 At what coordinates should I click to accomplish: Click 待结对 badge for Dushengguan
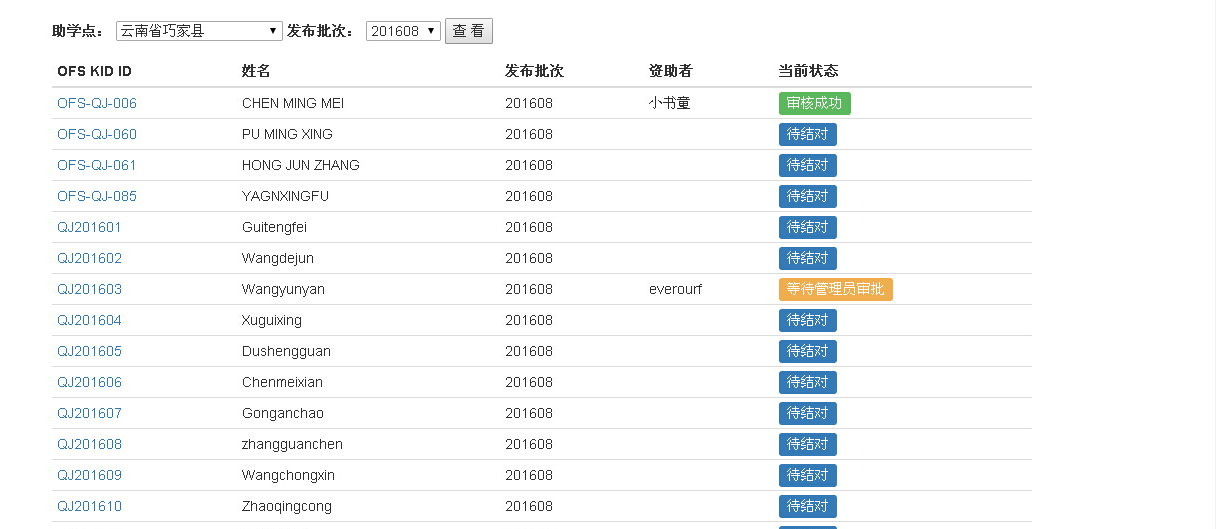(808, 351)
